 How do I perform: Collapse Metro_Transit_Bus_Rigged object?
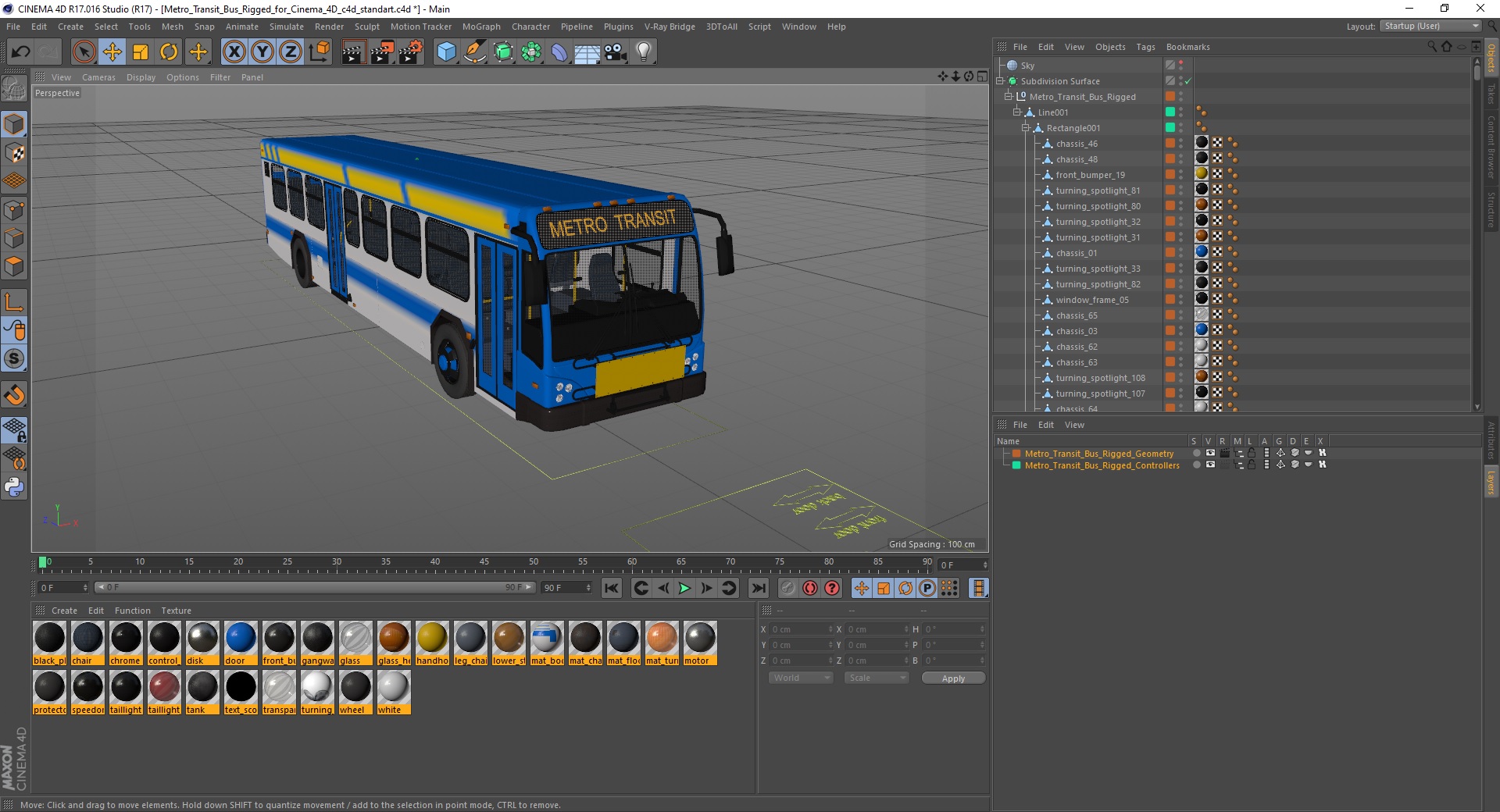point(1009,97)
